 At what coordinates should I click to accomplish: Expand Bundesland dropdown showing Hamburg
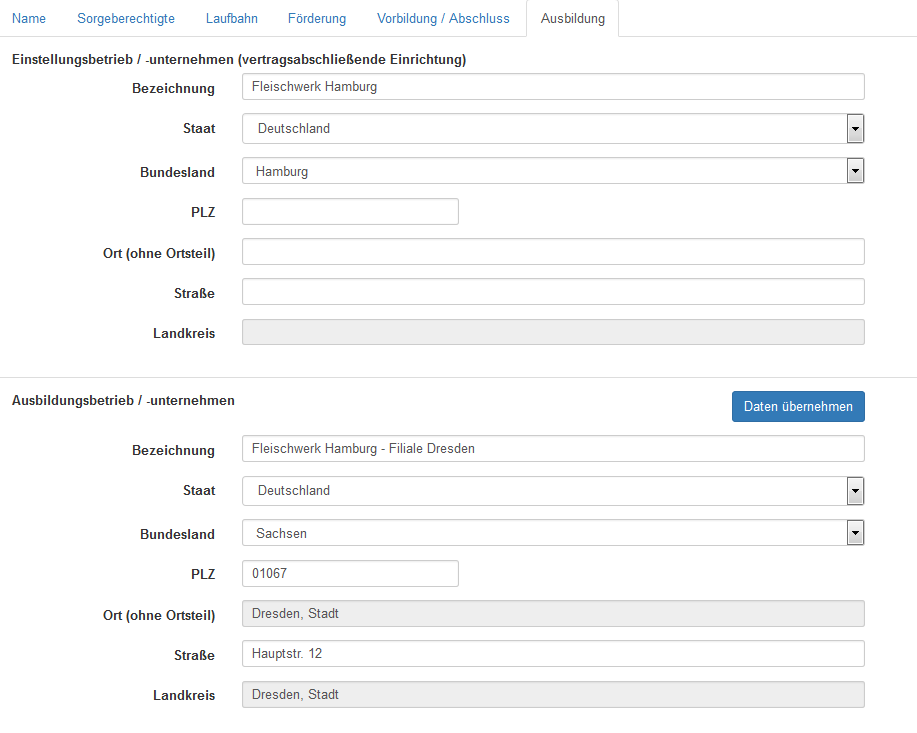point(553,172)
